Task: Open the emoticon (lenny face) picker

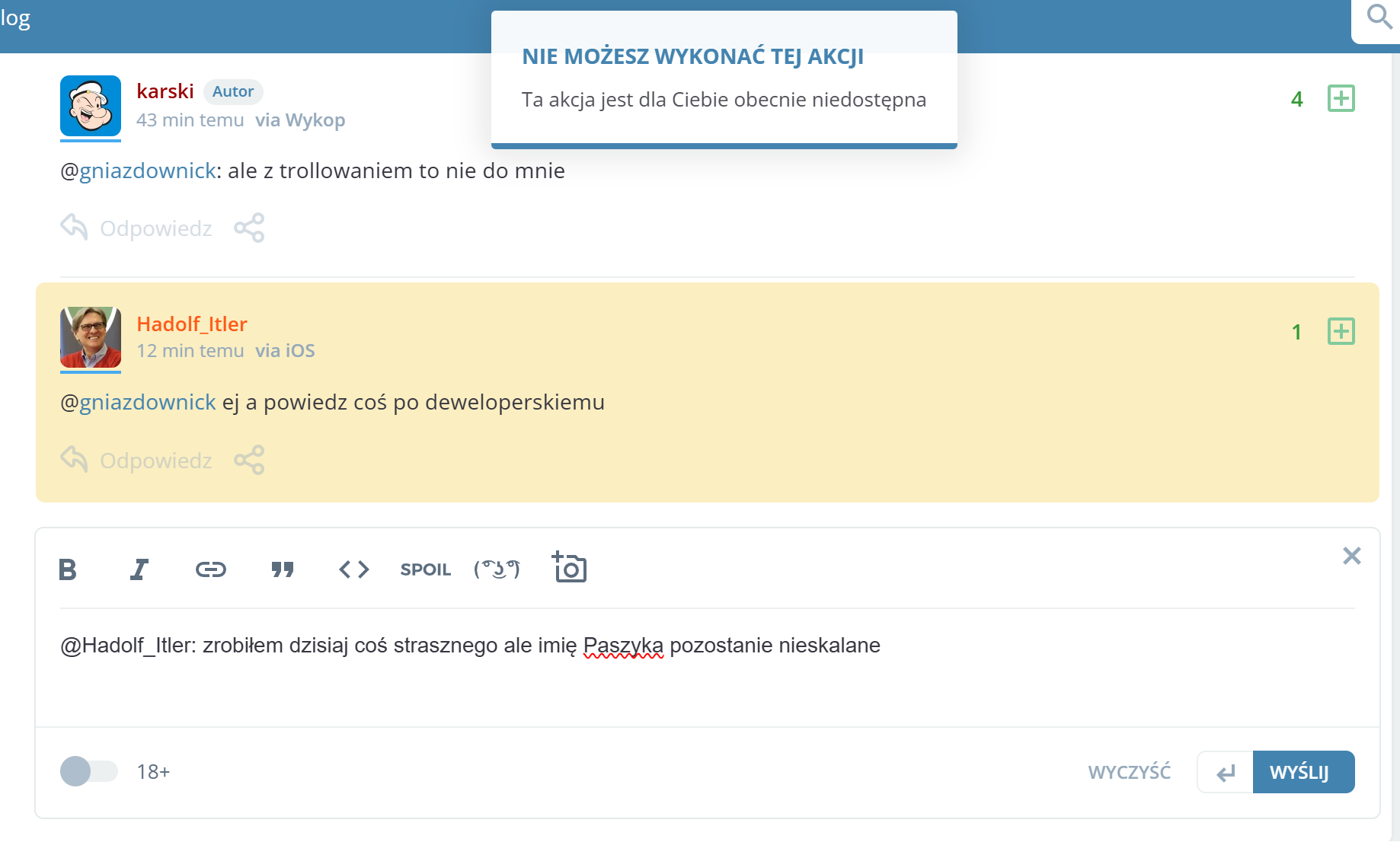Action: coord(497,569)
